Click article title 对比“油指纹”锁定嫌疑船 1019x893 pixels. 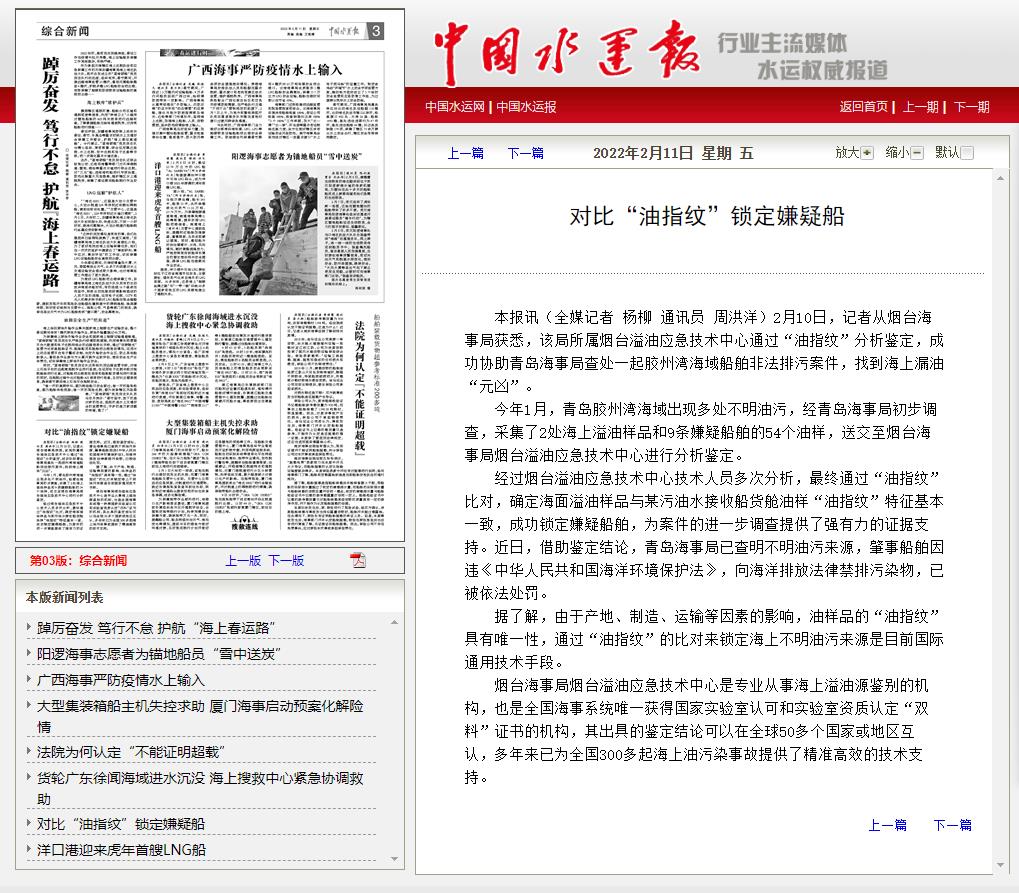706,216
